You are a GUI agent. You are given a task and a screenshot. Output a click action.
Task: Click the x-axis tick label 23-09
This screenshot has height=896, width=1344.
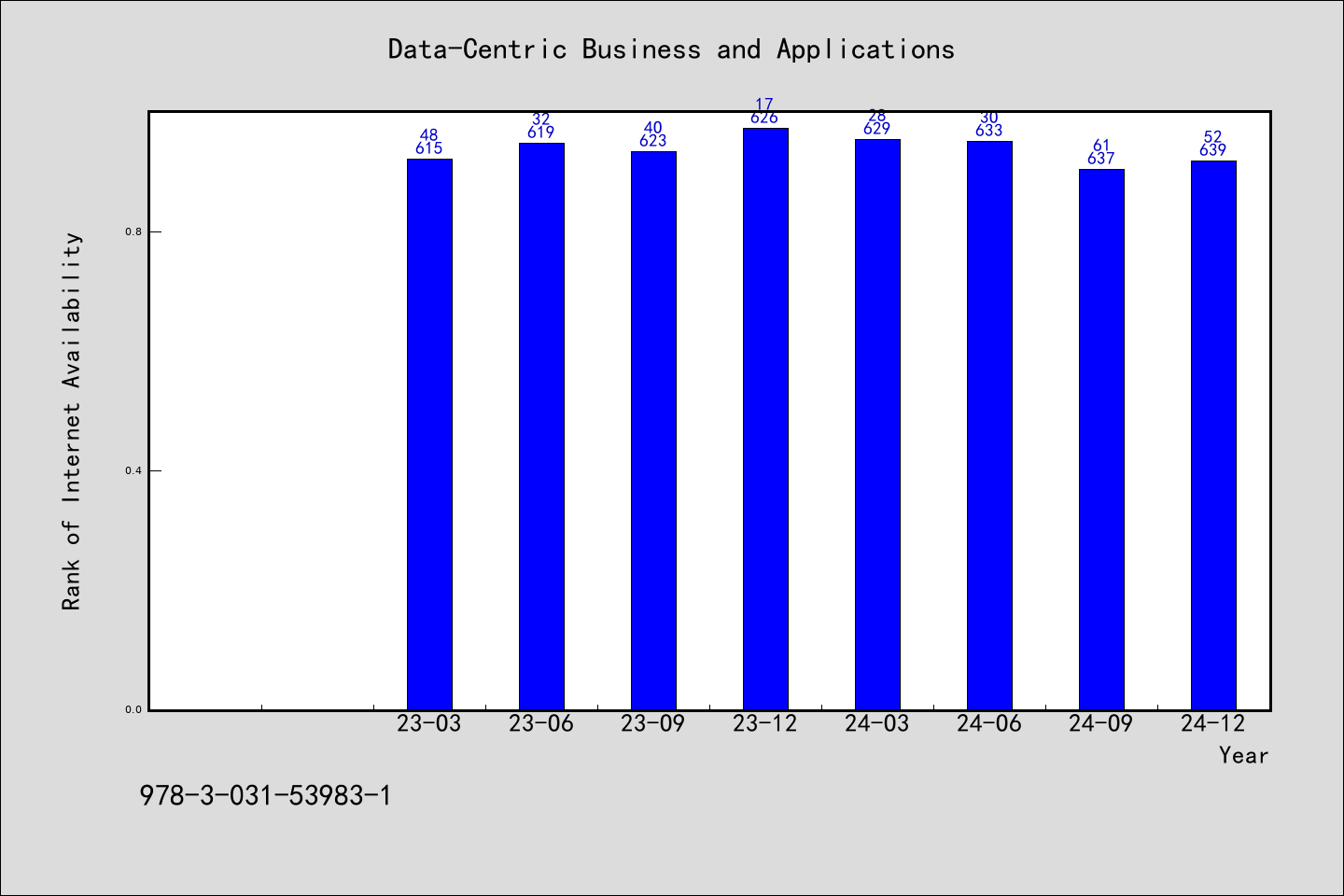click(x=653, y=723)
